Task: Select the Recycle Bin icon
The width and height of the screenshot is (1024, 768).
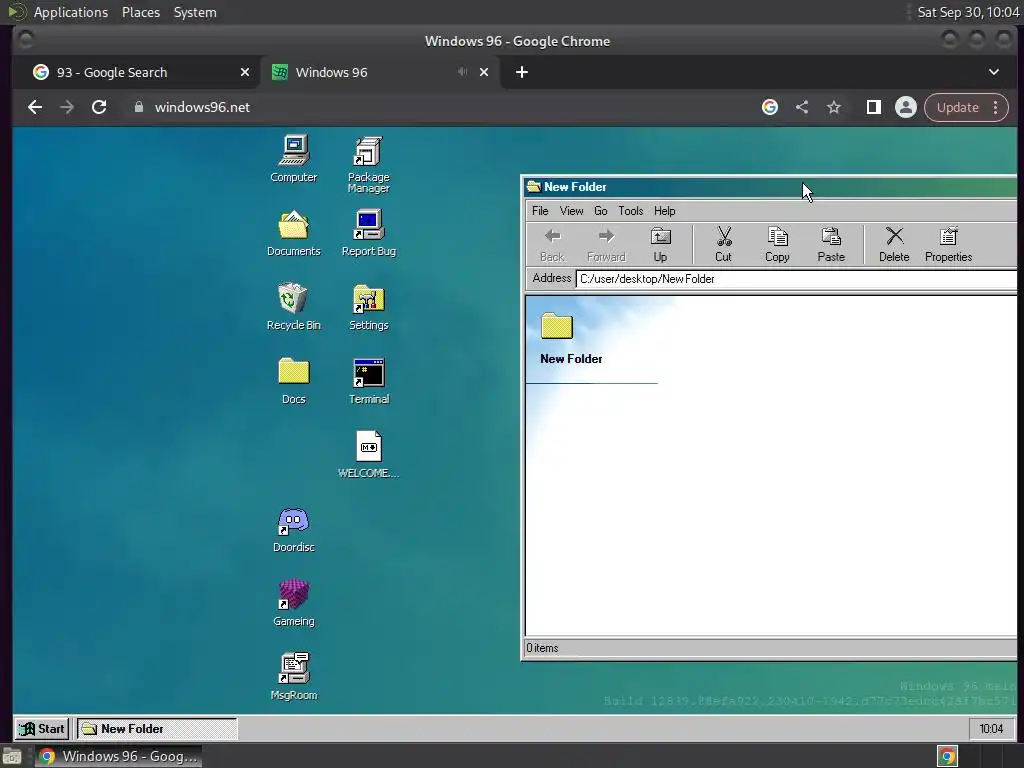Action: (x=293, y=306)
